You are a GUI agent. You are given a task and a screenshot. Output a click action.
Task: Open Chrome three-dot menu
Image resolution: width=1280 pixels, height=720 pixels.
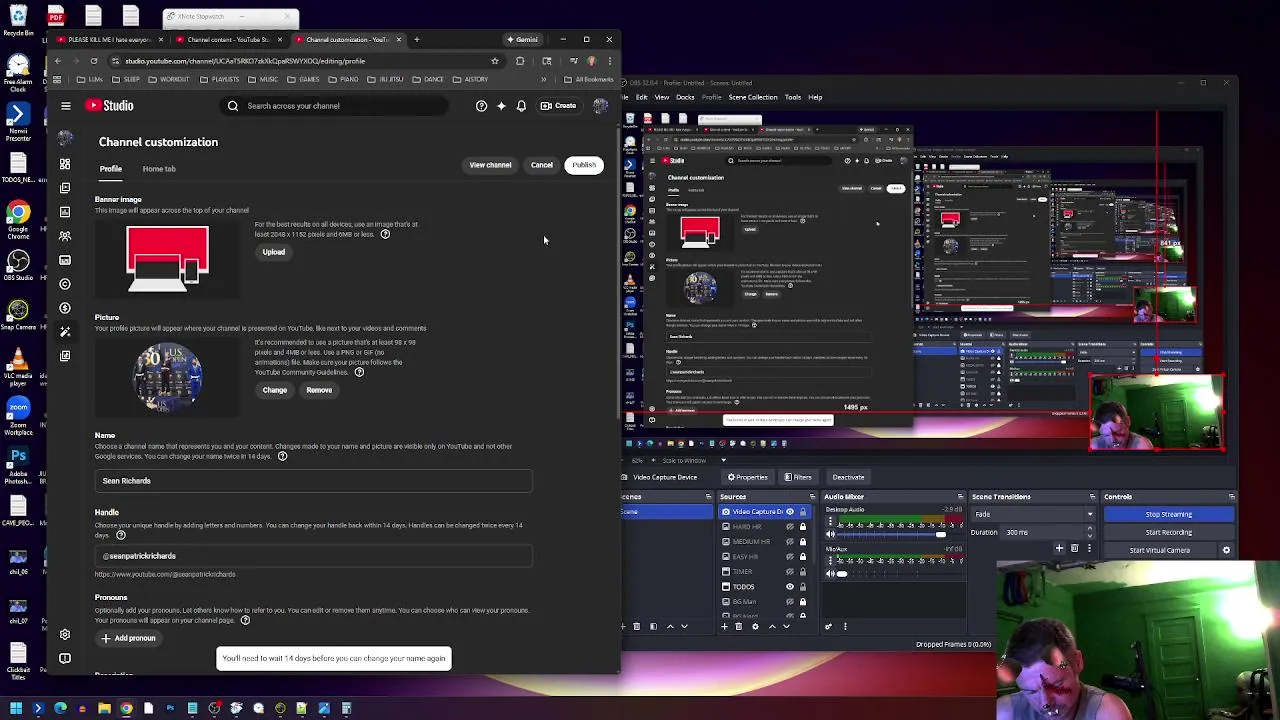(x=610, y=61)
